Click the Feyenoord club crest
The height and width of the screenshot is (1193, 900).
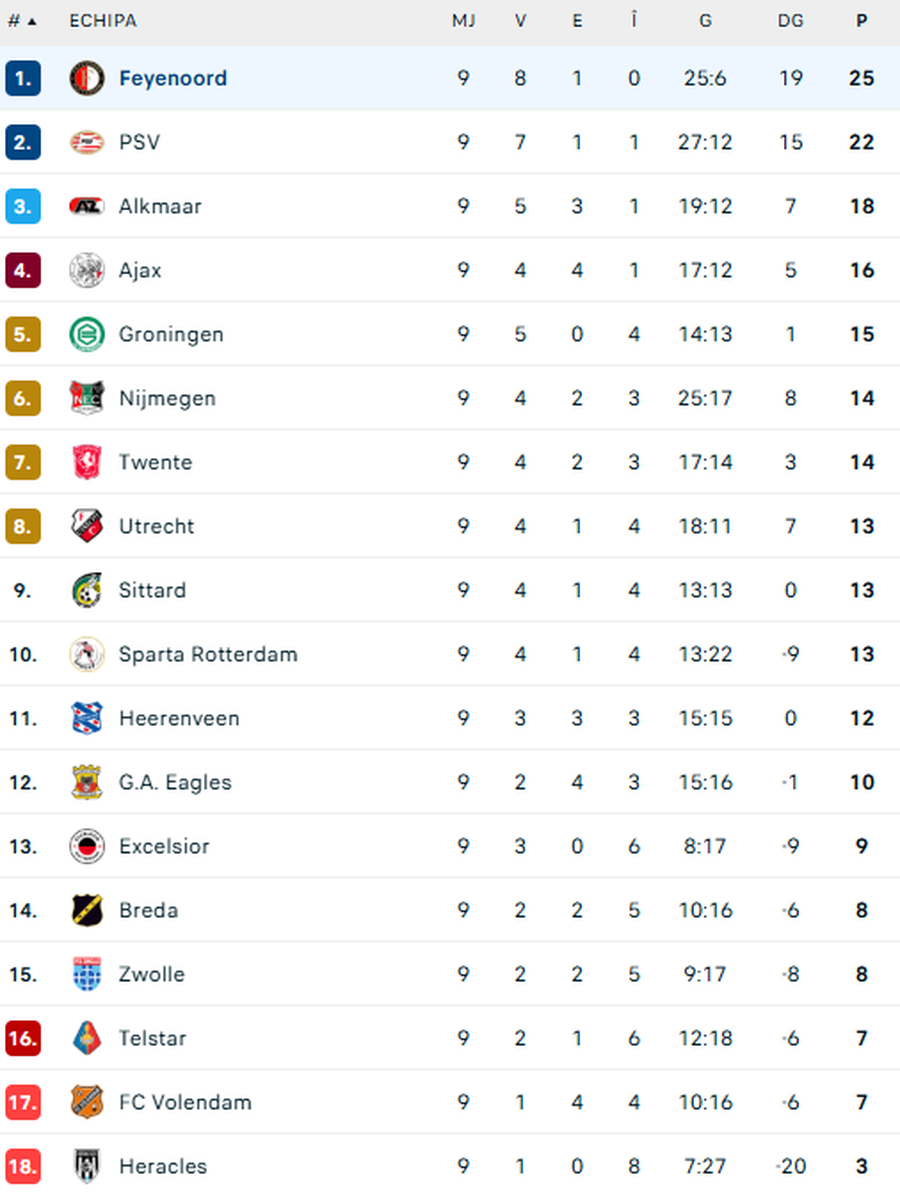[86, 78]
